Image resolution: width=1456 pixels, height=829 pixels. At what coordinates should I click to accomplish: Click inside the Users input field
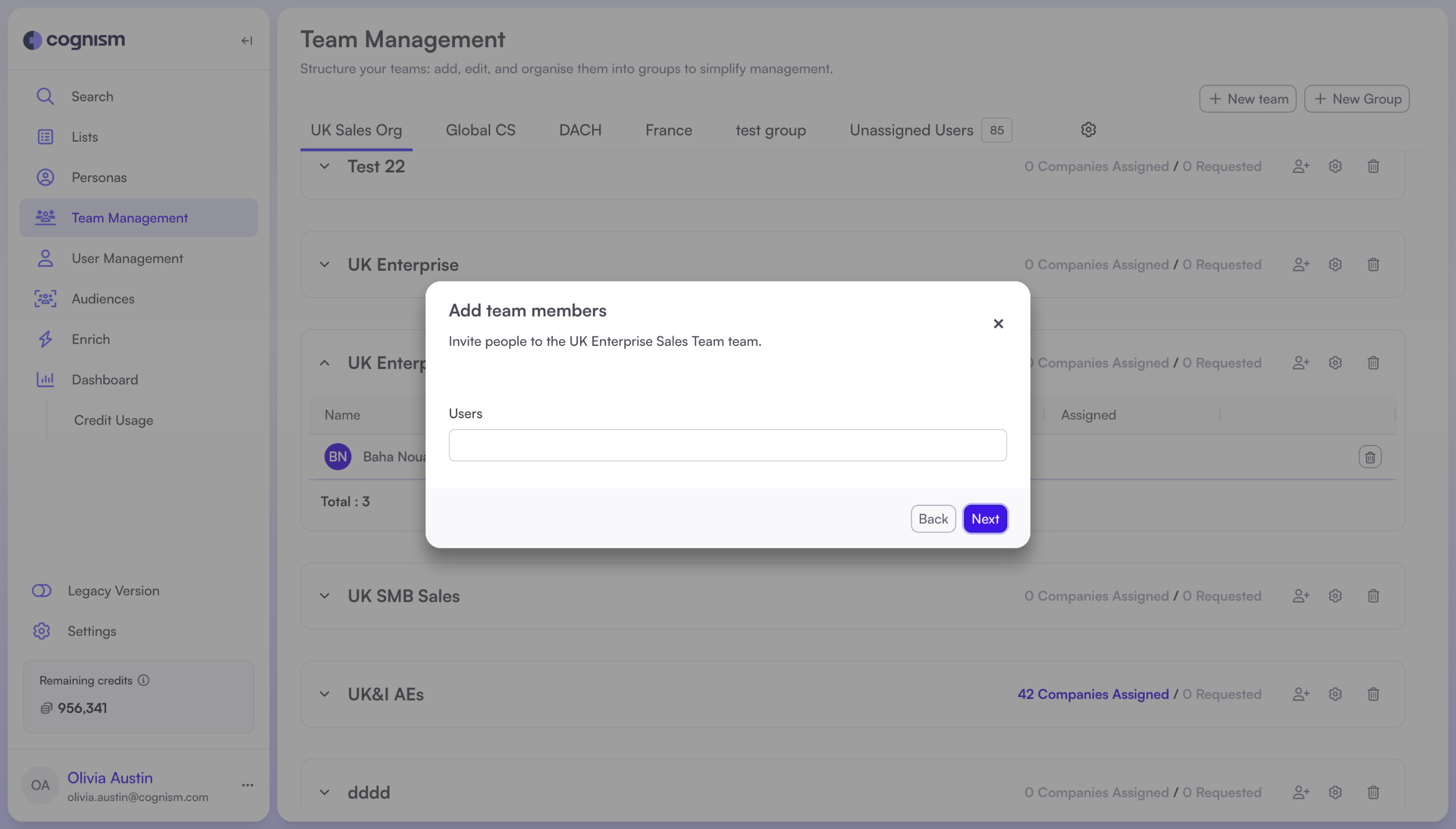pos(726,445)
